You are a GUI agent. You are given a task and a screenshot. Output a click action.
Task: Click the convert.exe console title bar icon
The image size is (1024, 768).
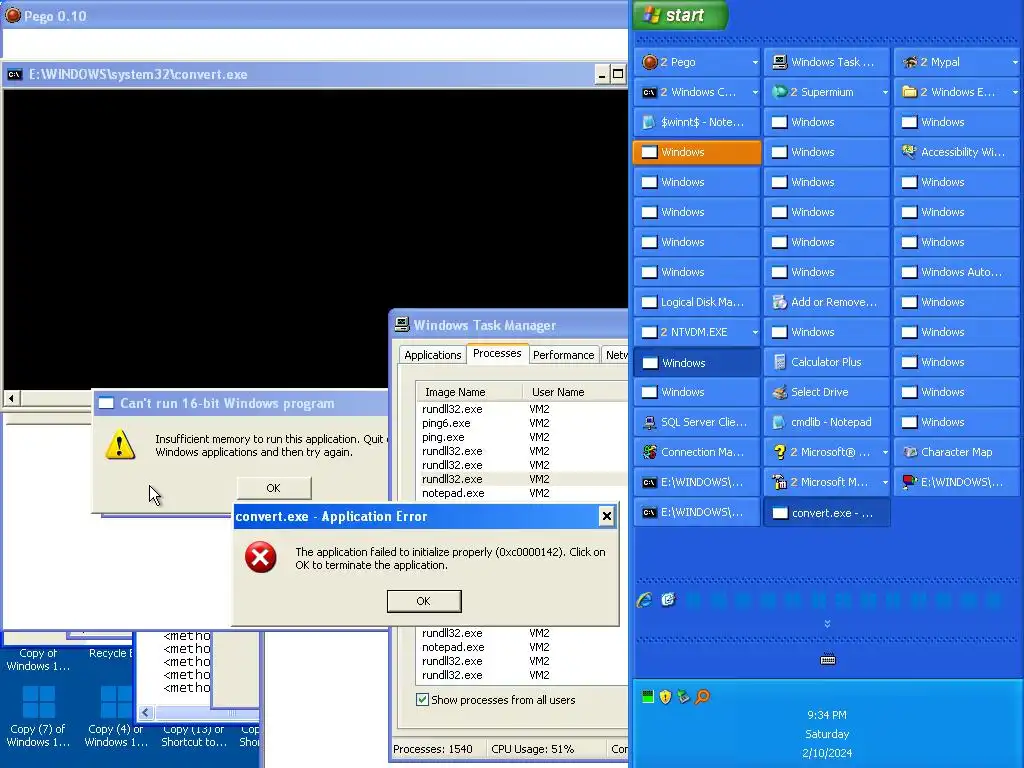(x=14, y=74)
